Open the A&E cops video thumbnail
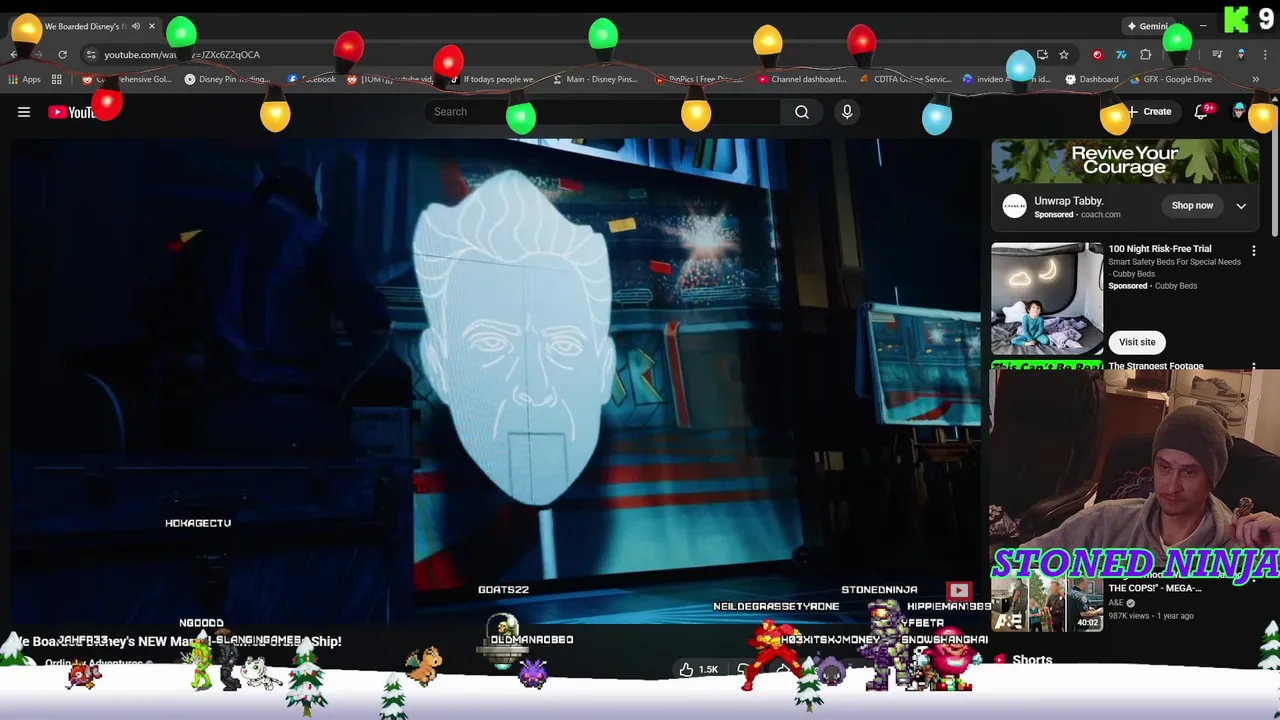The image size is (1280, 720). pyautogui.click(x=1046, y=605)
